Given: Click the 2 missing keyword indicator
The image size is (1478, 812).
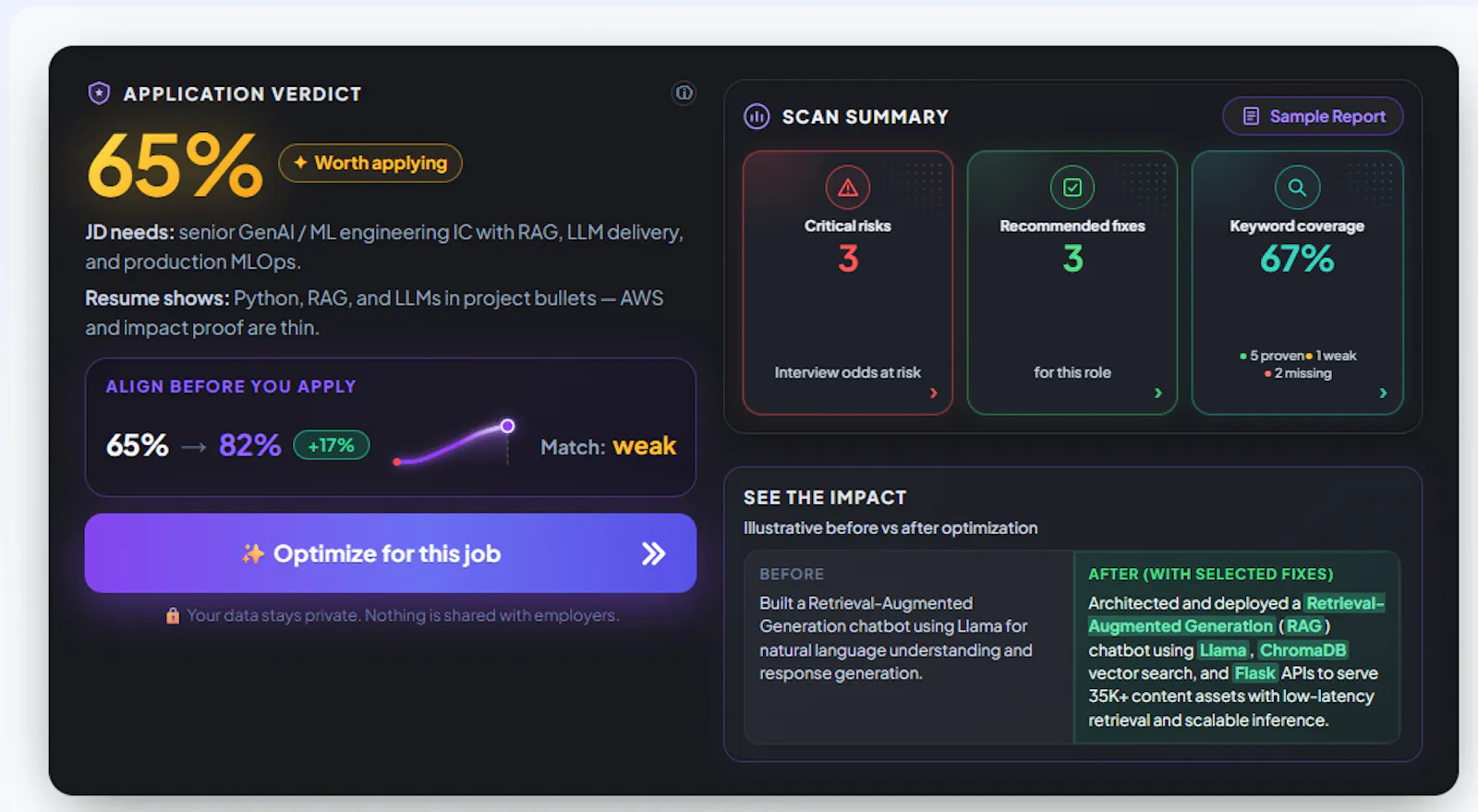Looking at the screenshot, I should coord(1298,373).
